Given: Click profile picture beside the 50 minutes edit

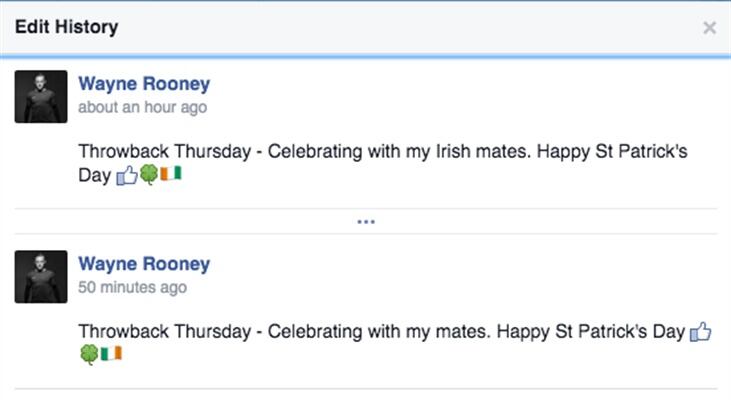Looking at the screenshot, I should pyautogui.click(x=41, y=276).
